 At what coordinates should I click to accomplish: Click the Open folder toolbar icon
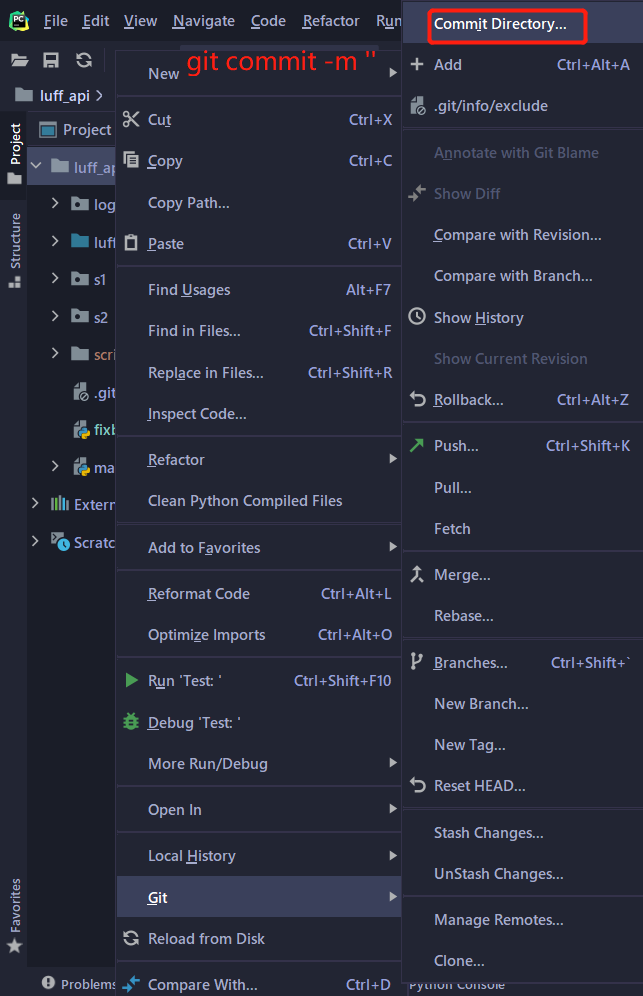(20, 60)
